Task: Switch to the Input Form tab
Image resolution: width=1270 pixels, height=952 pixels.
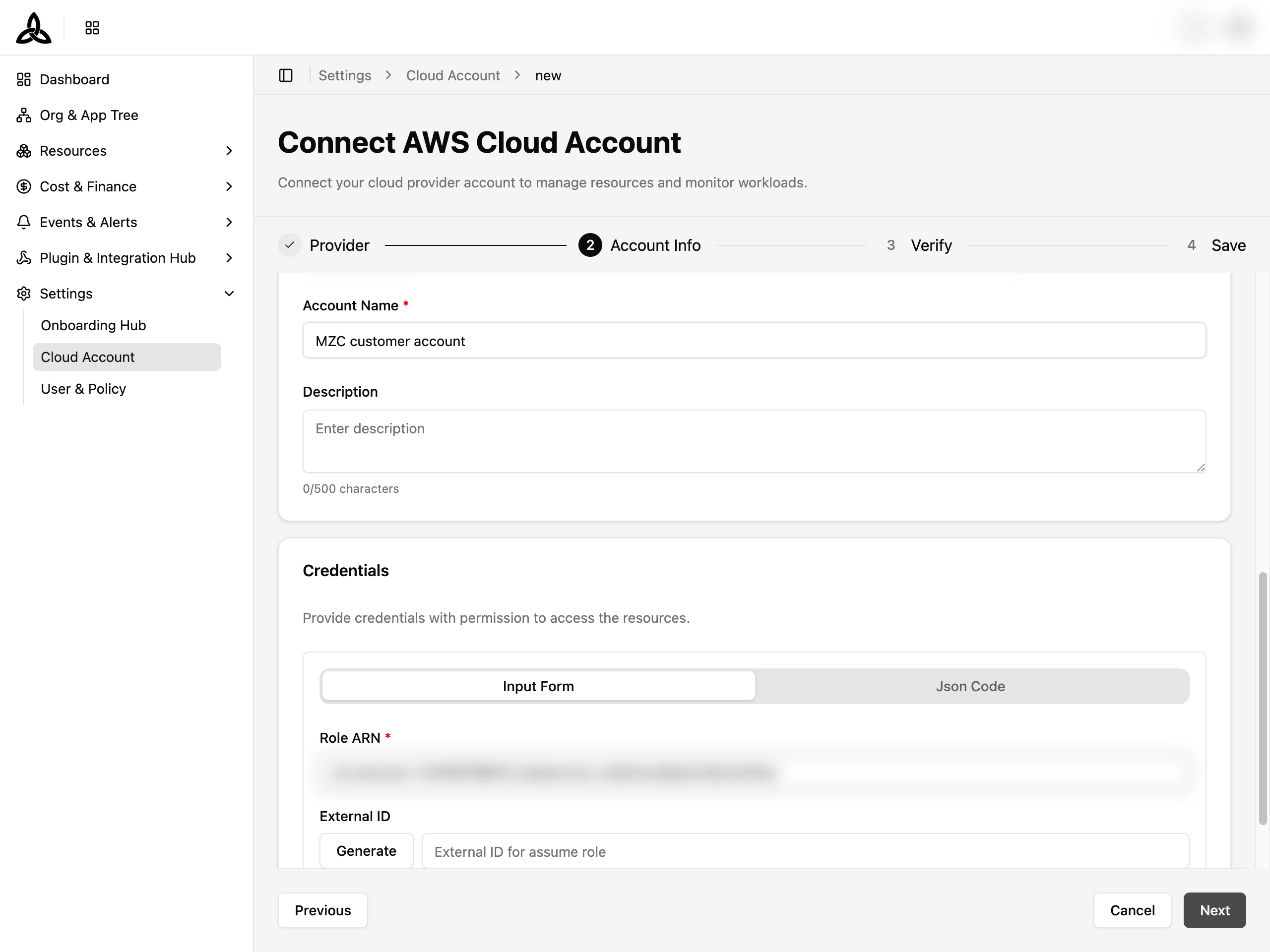Action: pos(539,686)
